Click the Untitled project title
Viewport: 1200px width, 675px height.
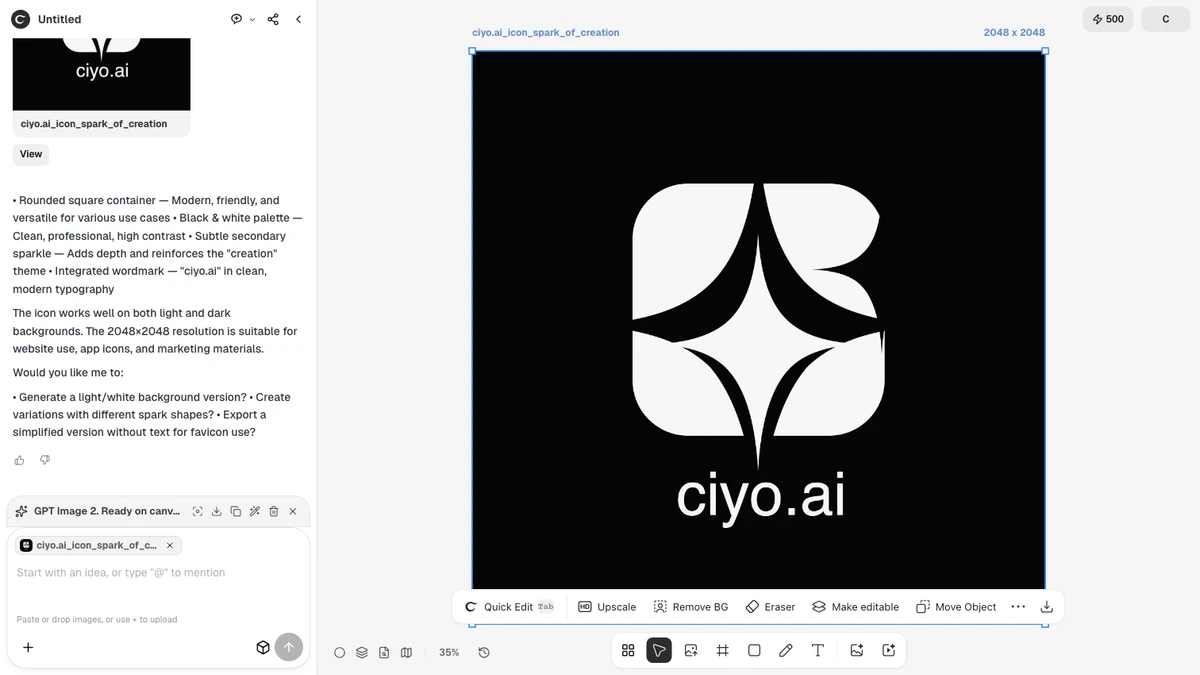coord(60,19)
